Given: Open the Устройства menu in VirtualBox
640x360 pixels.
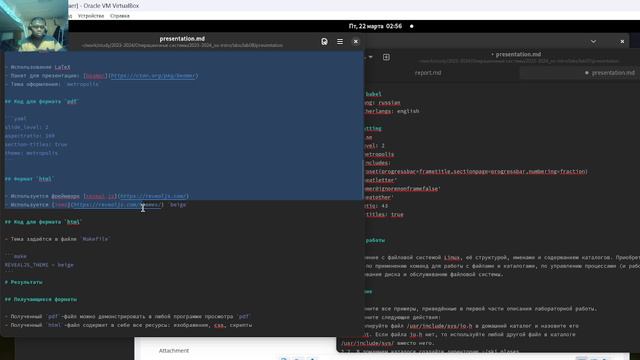Looking at the screenshot, I should click(91, 16).
